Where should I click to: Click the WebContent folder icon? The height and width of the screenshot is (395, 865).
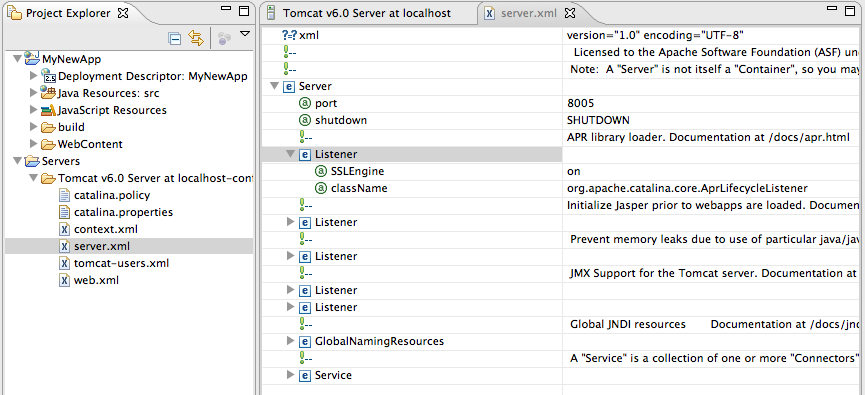pos(49,145)
